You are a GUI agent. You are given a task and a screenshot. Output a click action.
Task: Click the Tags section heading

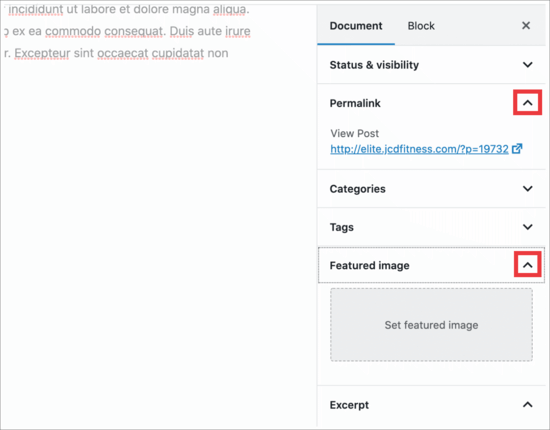click(x=341, y=227)
